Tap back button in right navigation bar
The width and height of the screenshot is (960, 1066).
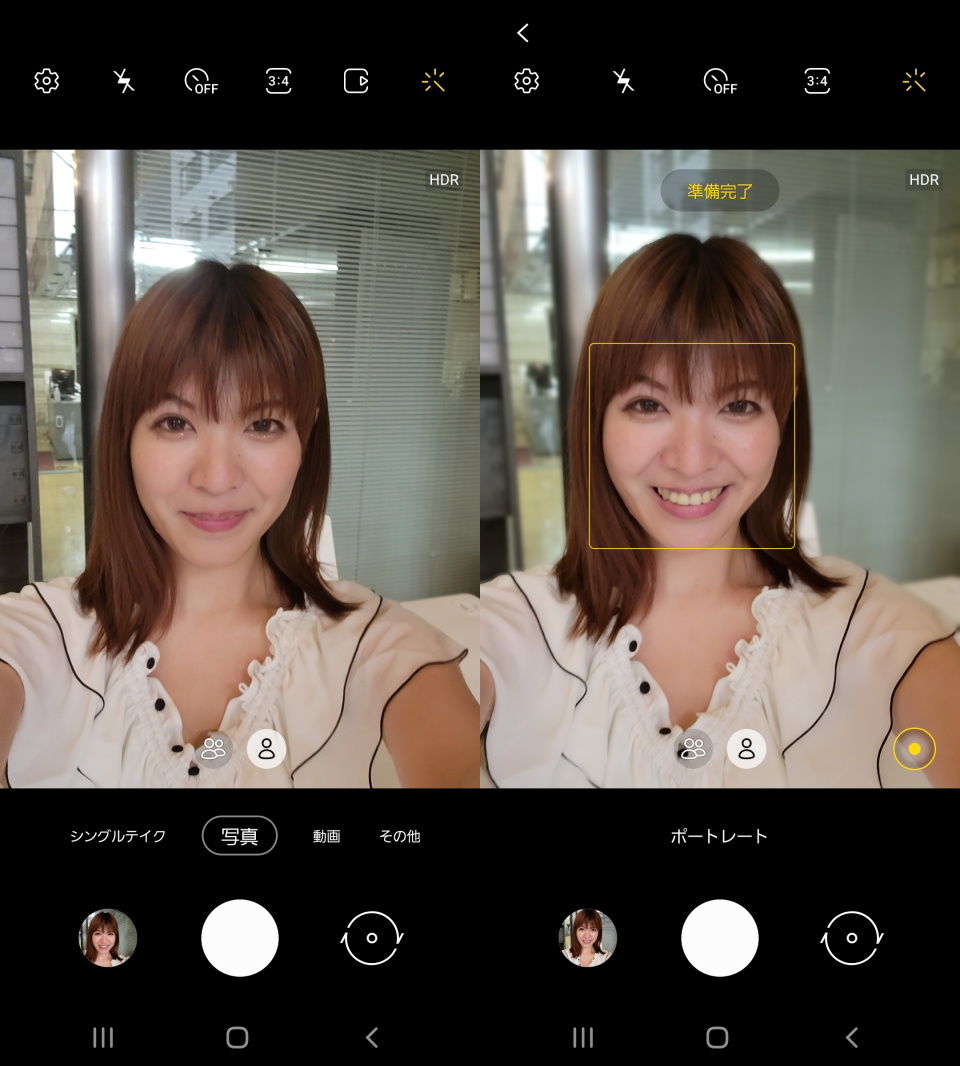click(x=852, y=1037)
